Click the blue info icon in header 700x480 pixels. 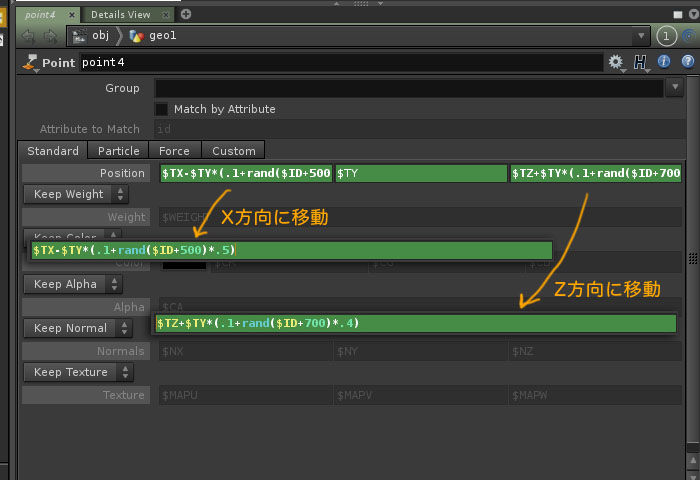click(x=664, y=63)
